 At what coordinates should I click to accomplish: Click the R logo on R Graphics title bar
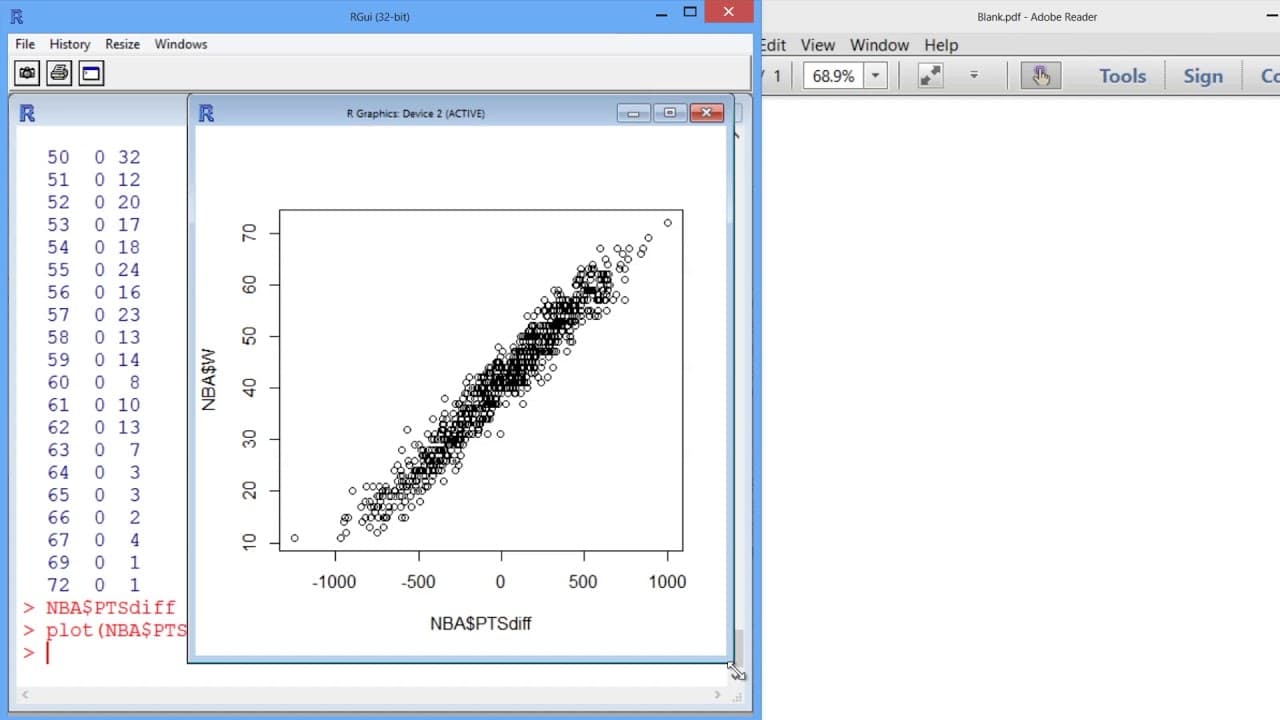tap(206, 113)
